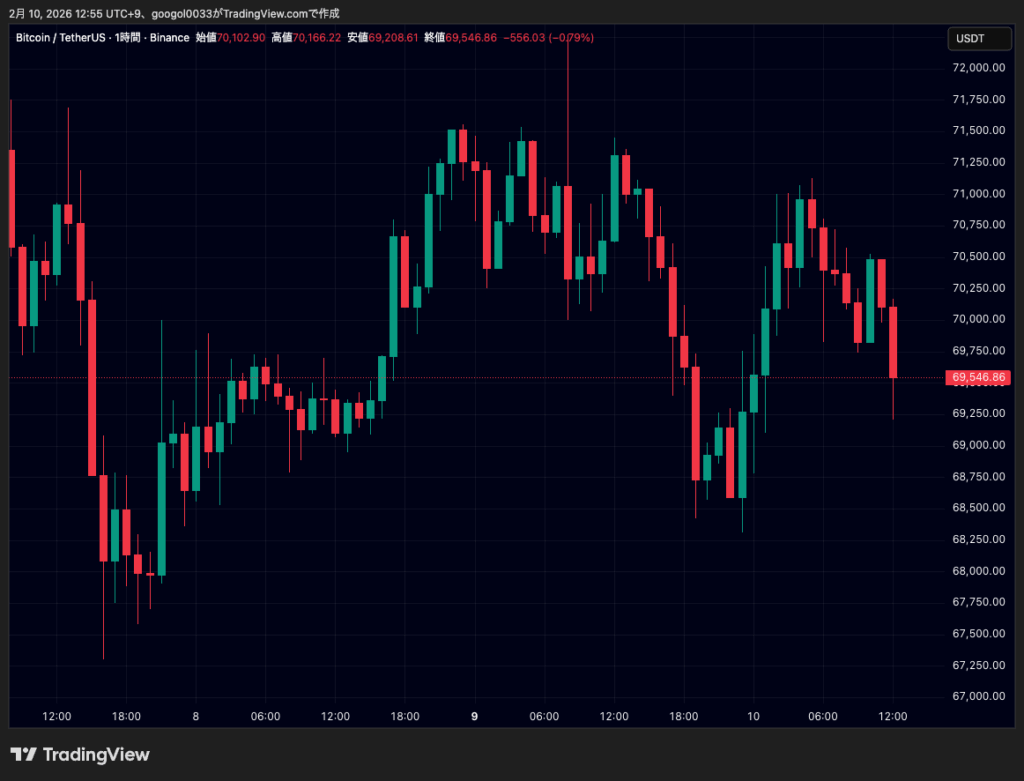Viewport: 1024px width, 781px height.
Task: Click the 70,000.00 price axis label
Action: click(x=979, y=319)
